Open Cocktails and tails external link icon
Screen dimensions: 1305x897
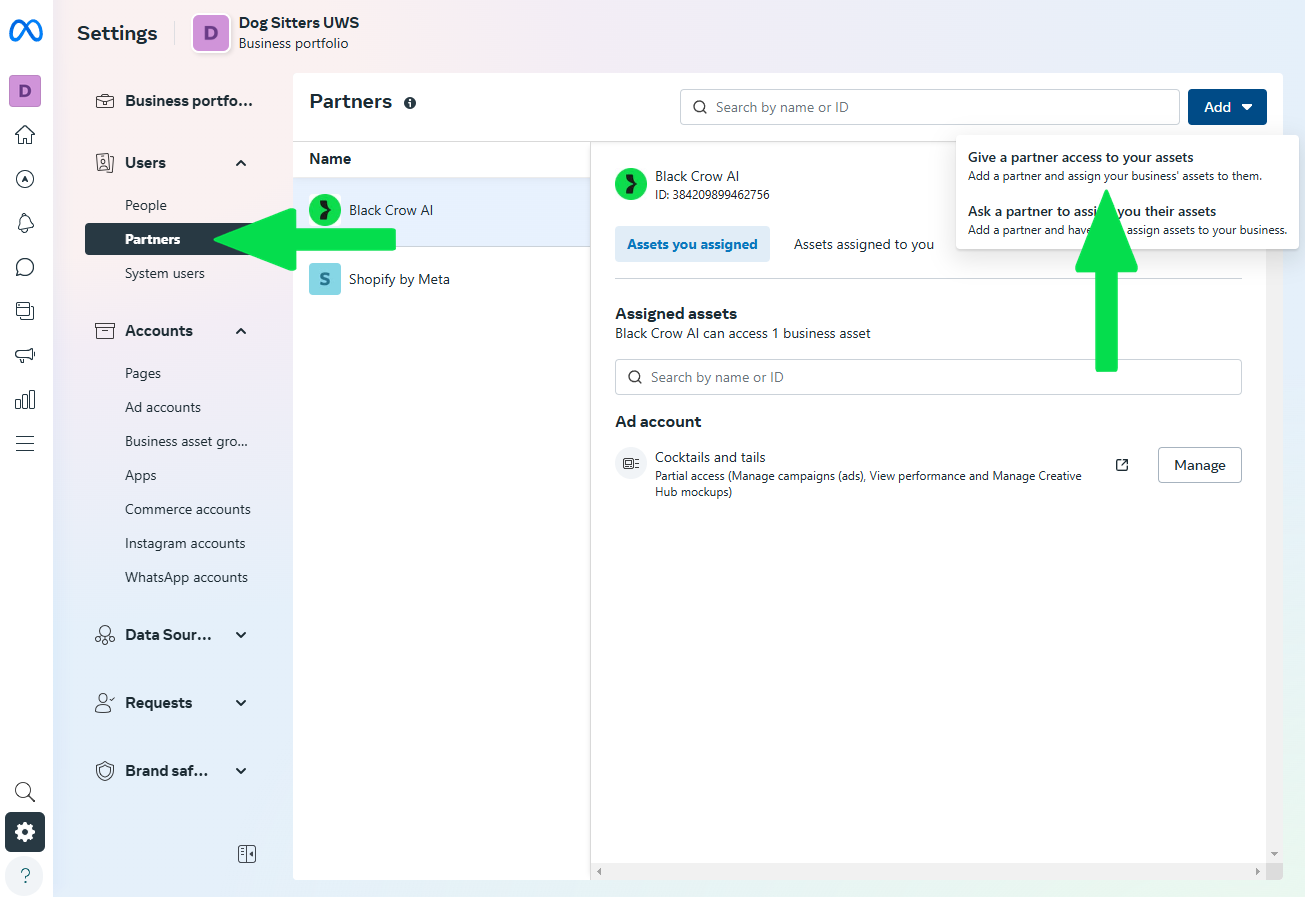(x=1122, y=465)
